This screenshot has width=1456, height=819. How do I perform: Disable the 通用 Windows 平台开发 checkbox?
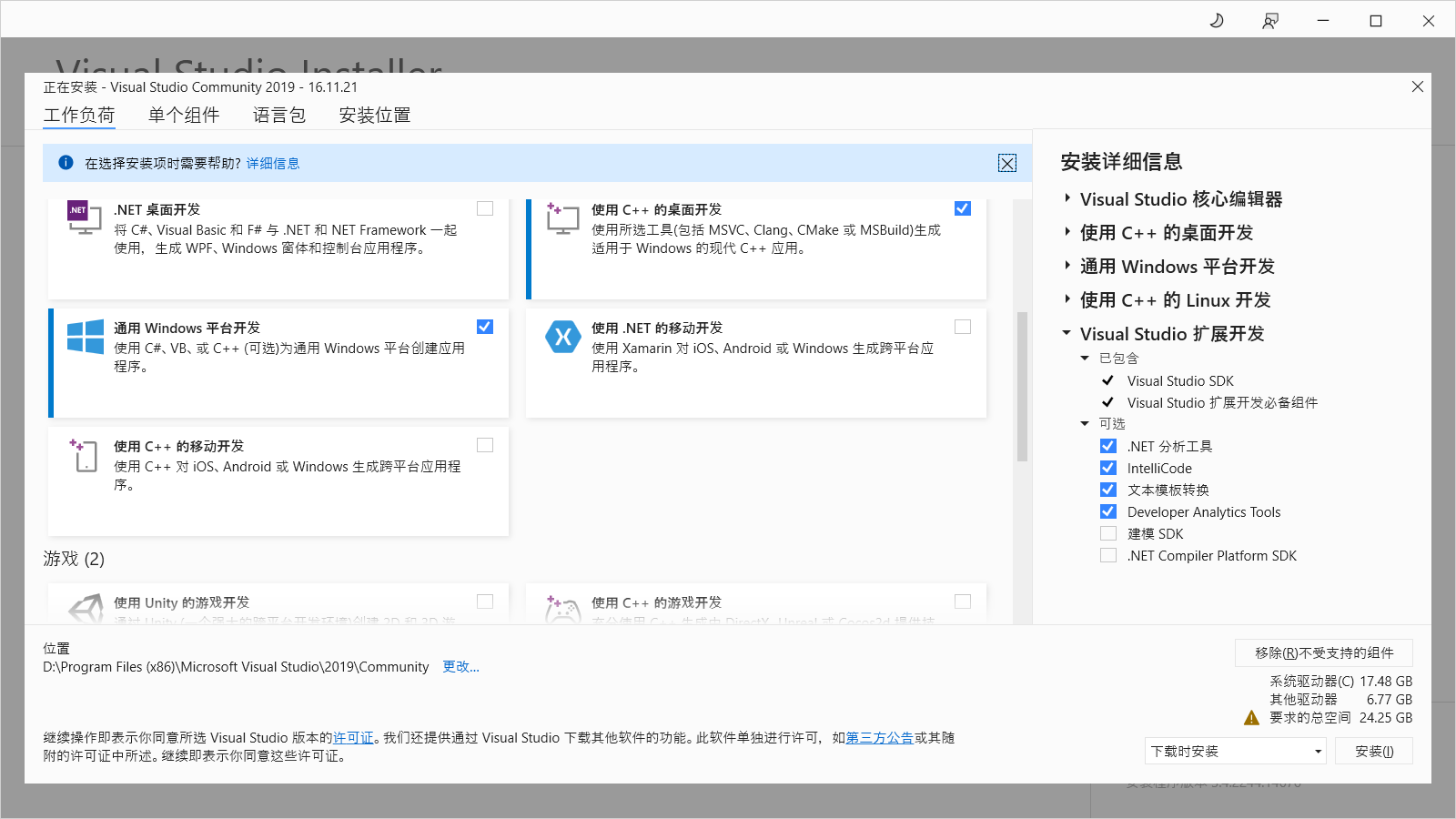pyautogui.click(x=485, y=327)
